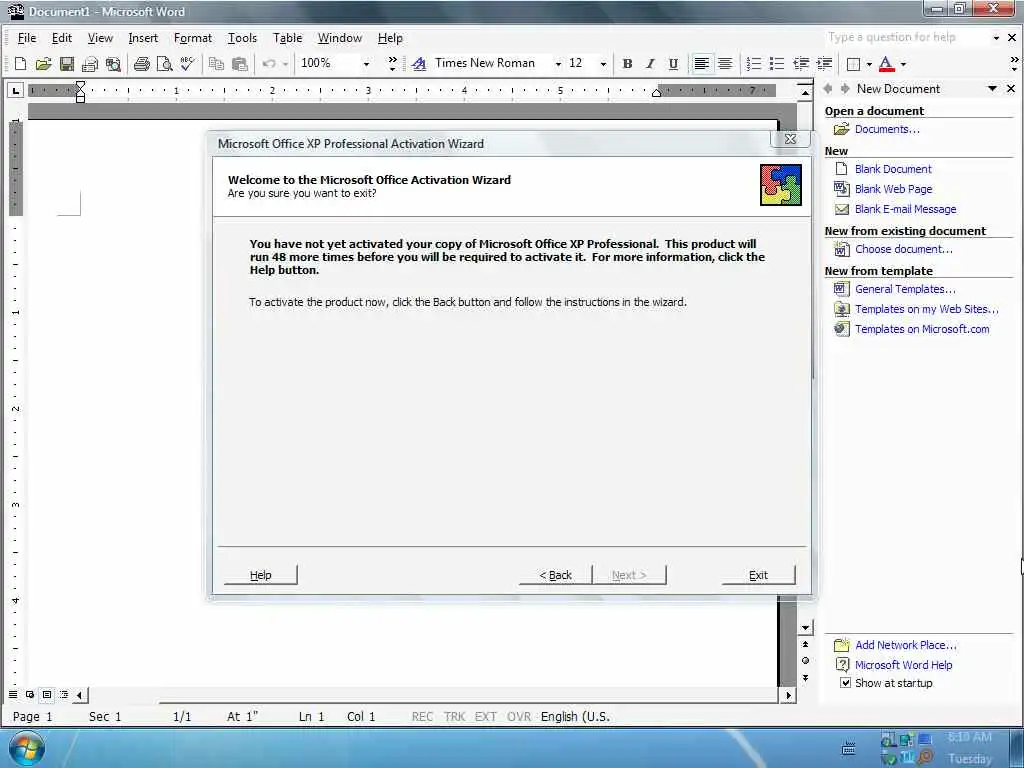Switch to Outline View button
The width and height of the screenshot is (1024, 768).
click(64, 694)
